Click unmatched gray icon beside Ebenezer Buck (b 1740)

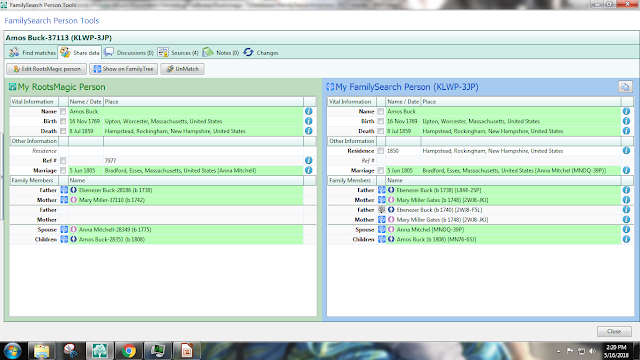pos(382,209)
